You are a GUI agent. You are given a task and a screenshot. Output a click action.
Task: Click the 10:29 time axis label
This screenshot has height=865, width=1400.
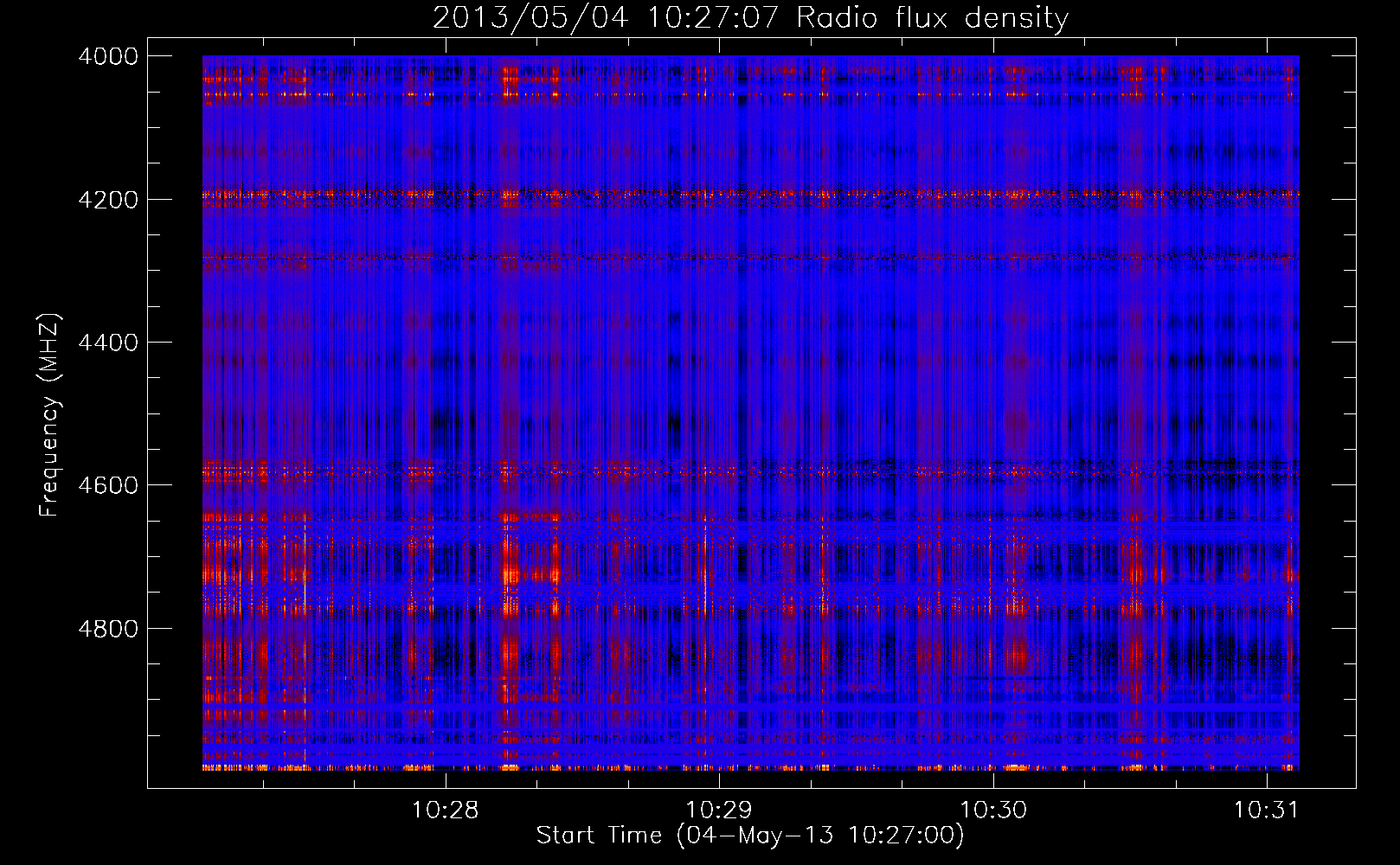[719, 811]
